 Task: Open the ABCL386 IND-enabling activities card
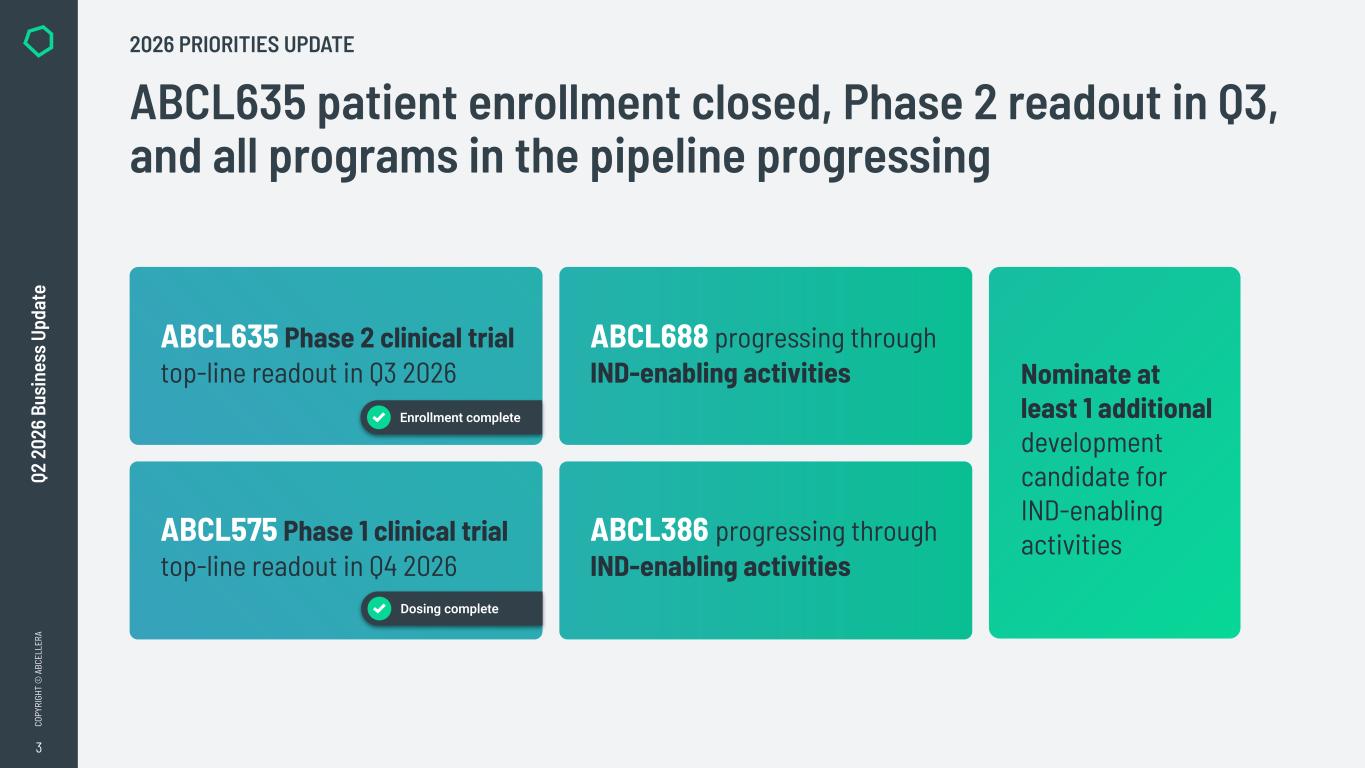(765, 550)
